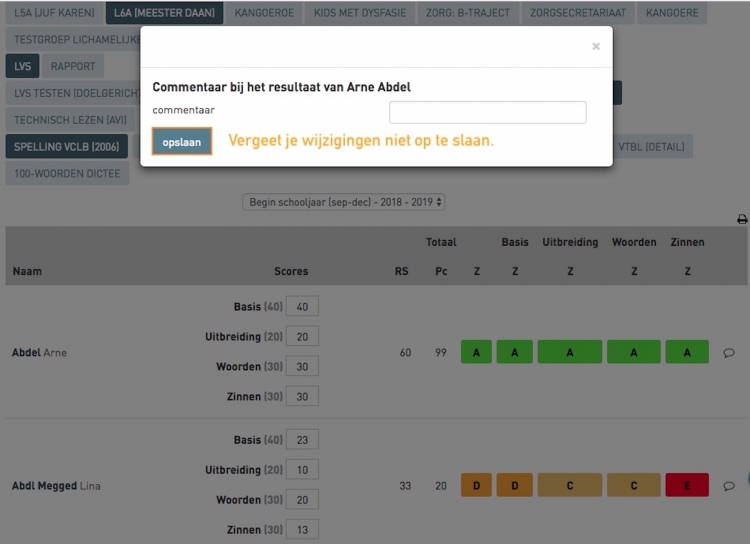
Task: Click Arne's green A Totaal zone badge
Action: [x=476, y=352]
